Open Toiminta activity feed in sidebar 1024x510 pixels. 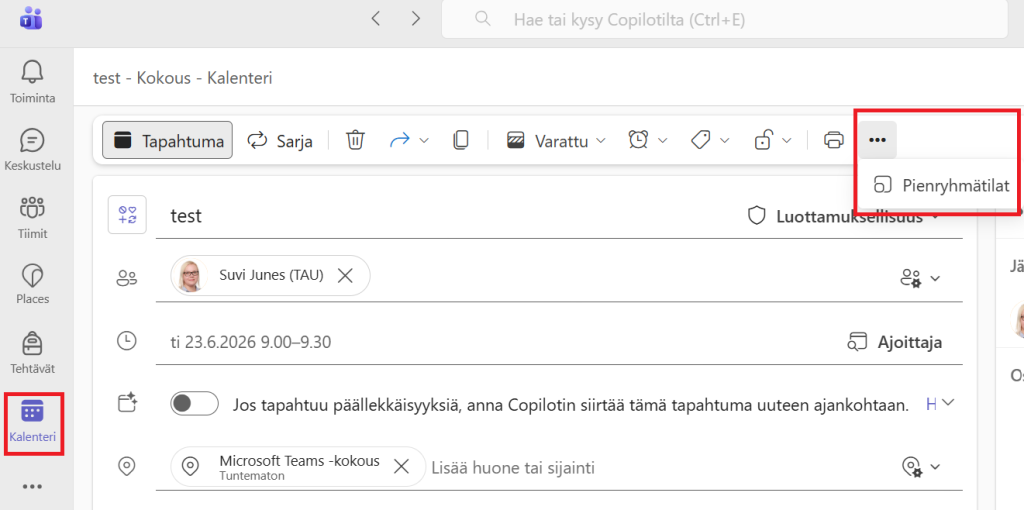click(x=32, y=82)
